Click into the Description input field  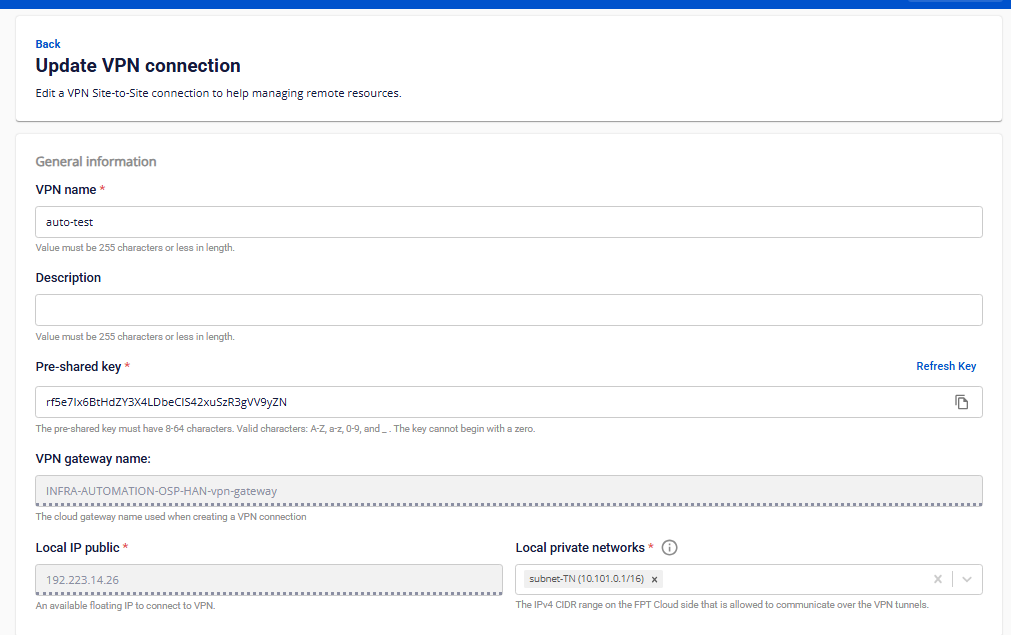pos(508,310)
